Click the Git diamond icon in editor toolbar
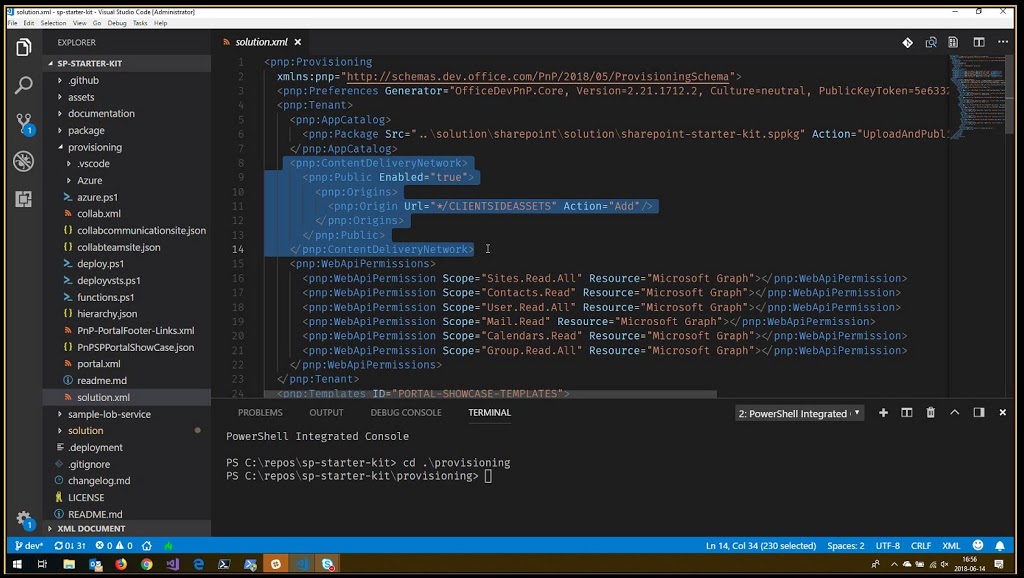This screenshot has height=578, width=1024. (907, 42)
